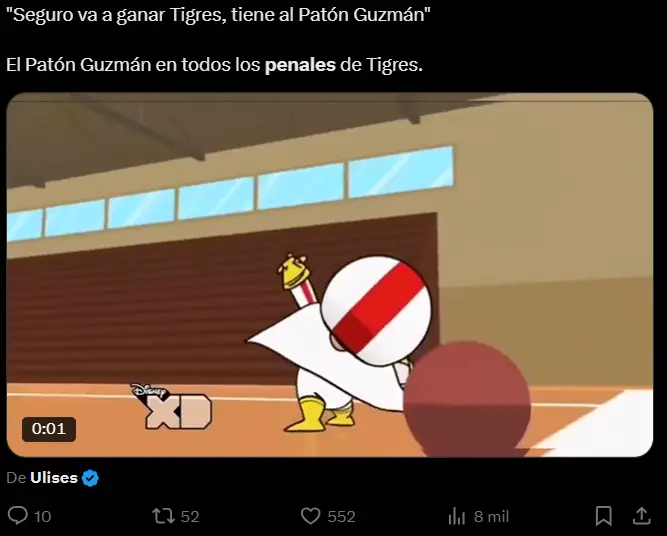The height and width of the screenshot is (536, 667).
Task: Click the repost count 52
Action: point(190,516)
